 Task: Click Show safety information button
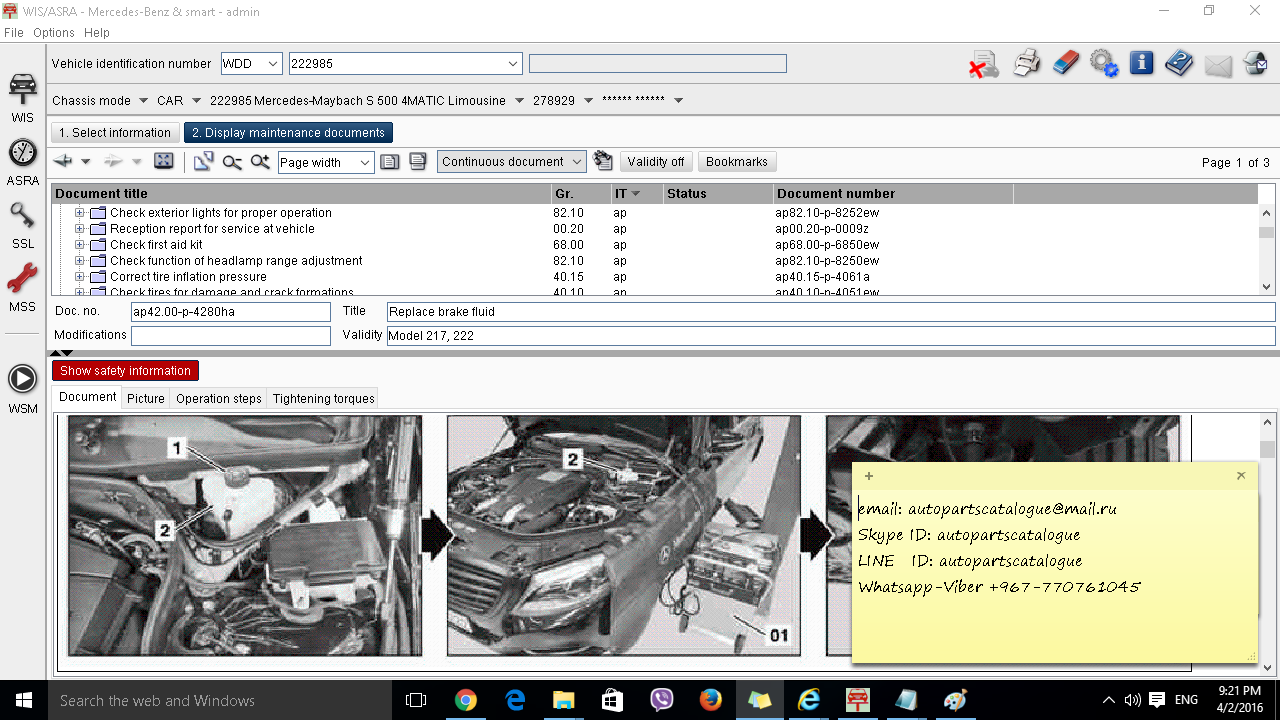[x=125, y=371]
